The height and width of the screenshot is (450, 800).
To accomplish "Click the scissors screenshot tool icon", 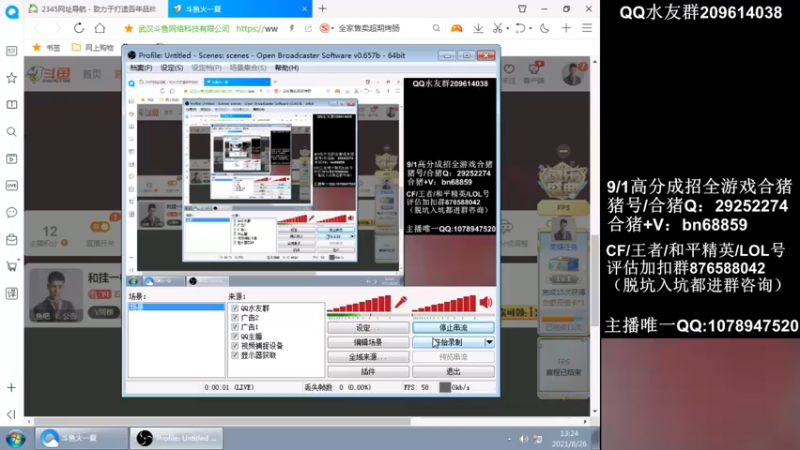I will pyautogui.click(x=497, y=29).
